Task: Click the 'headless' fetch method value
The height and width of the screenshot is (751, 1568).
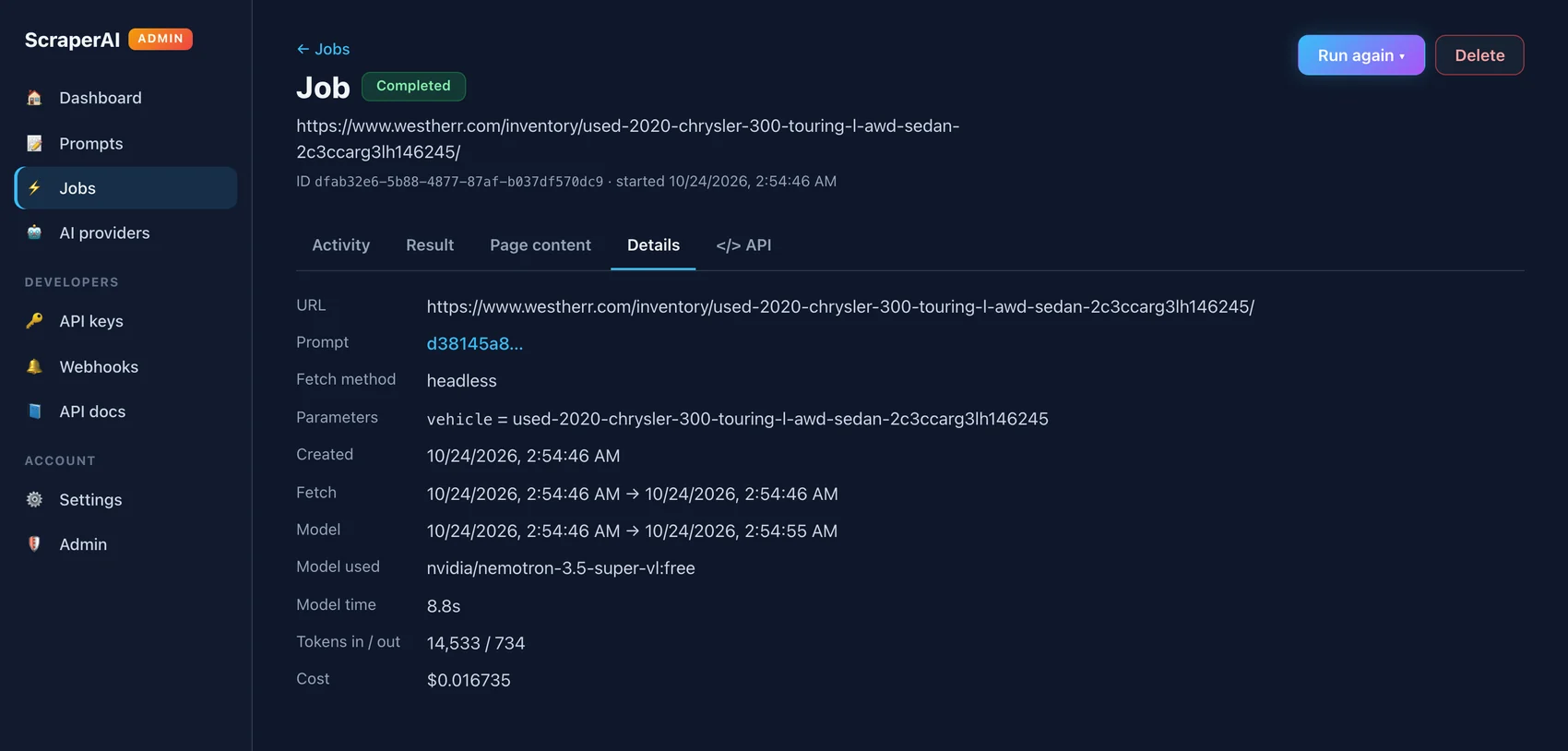Action: coord(461,381)
